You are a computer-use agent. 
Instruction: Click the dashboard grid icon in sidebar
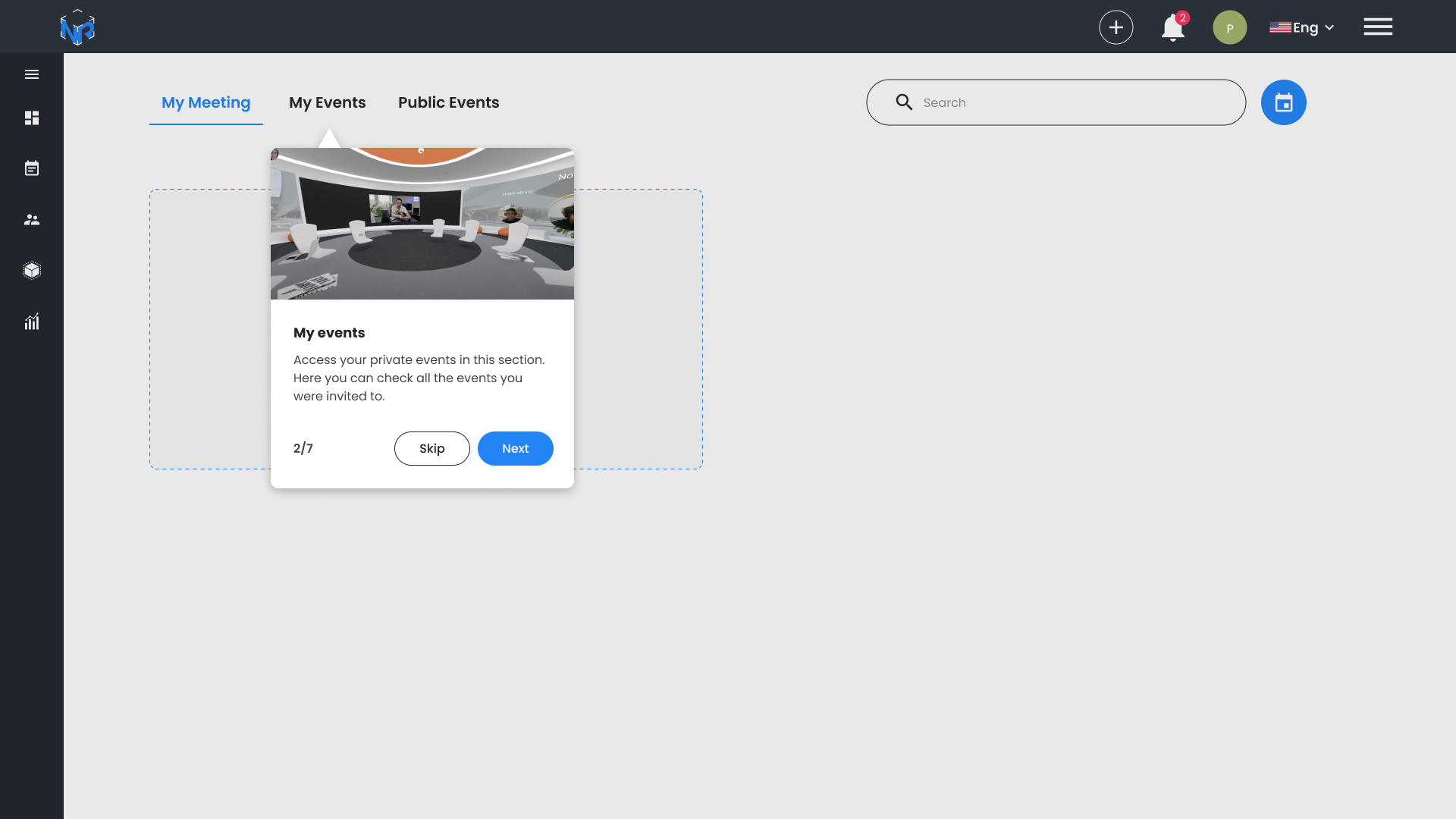click(31, 117)
